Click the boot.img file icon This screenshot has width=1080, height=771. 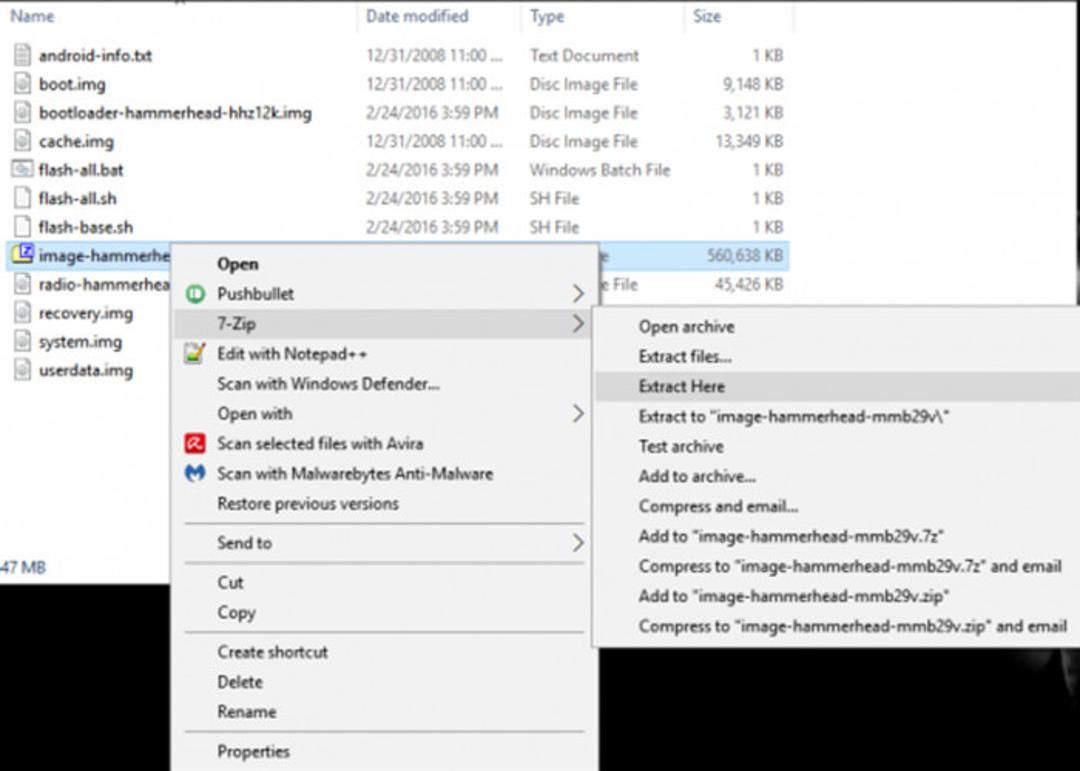click(x=22, y=84)
